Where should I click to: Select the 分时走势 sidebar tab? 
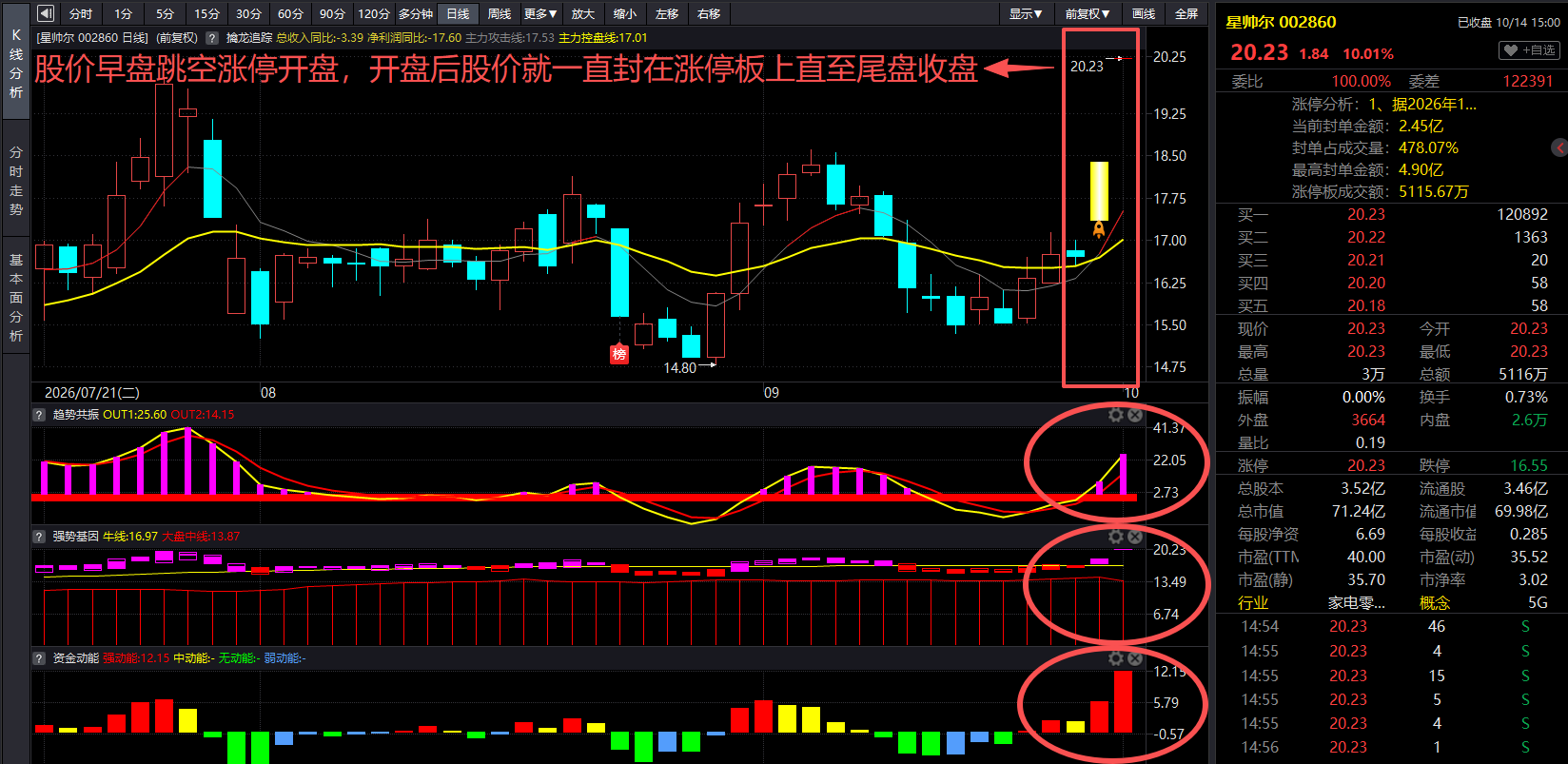pos(16,181)
